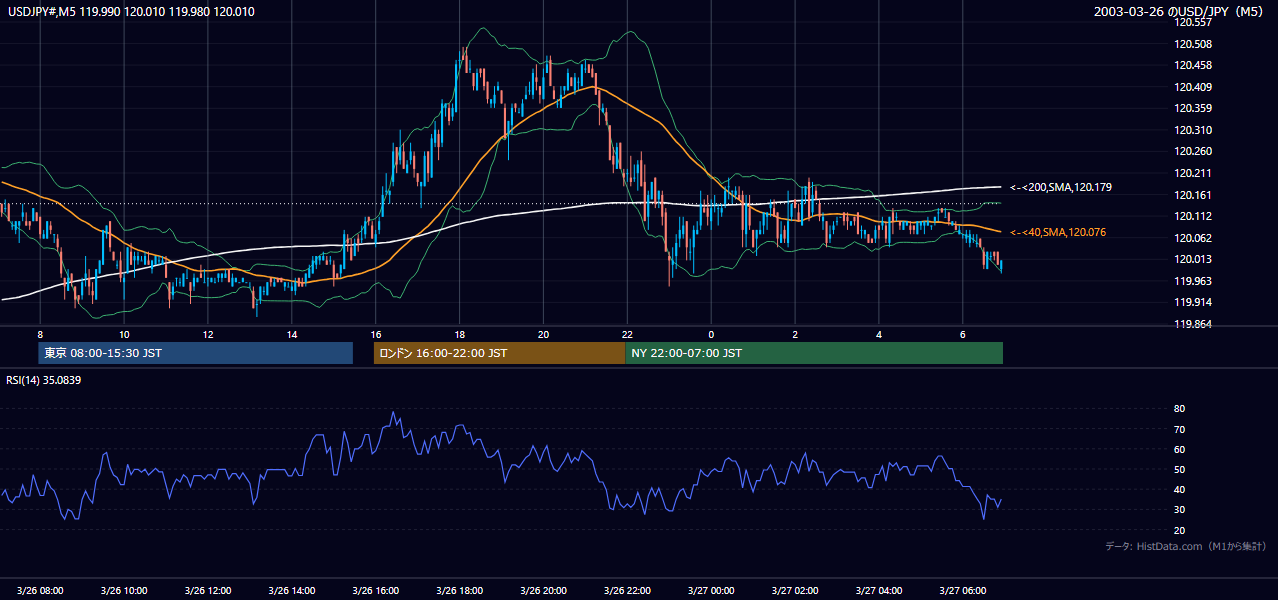
Task: Click the RSI axis level 20
Action: click(x=1179, y=530)
